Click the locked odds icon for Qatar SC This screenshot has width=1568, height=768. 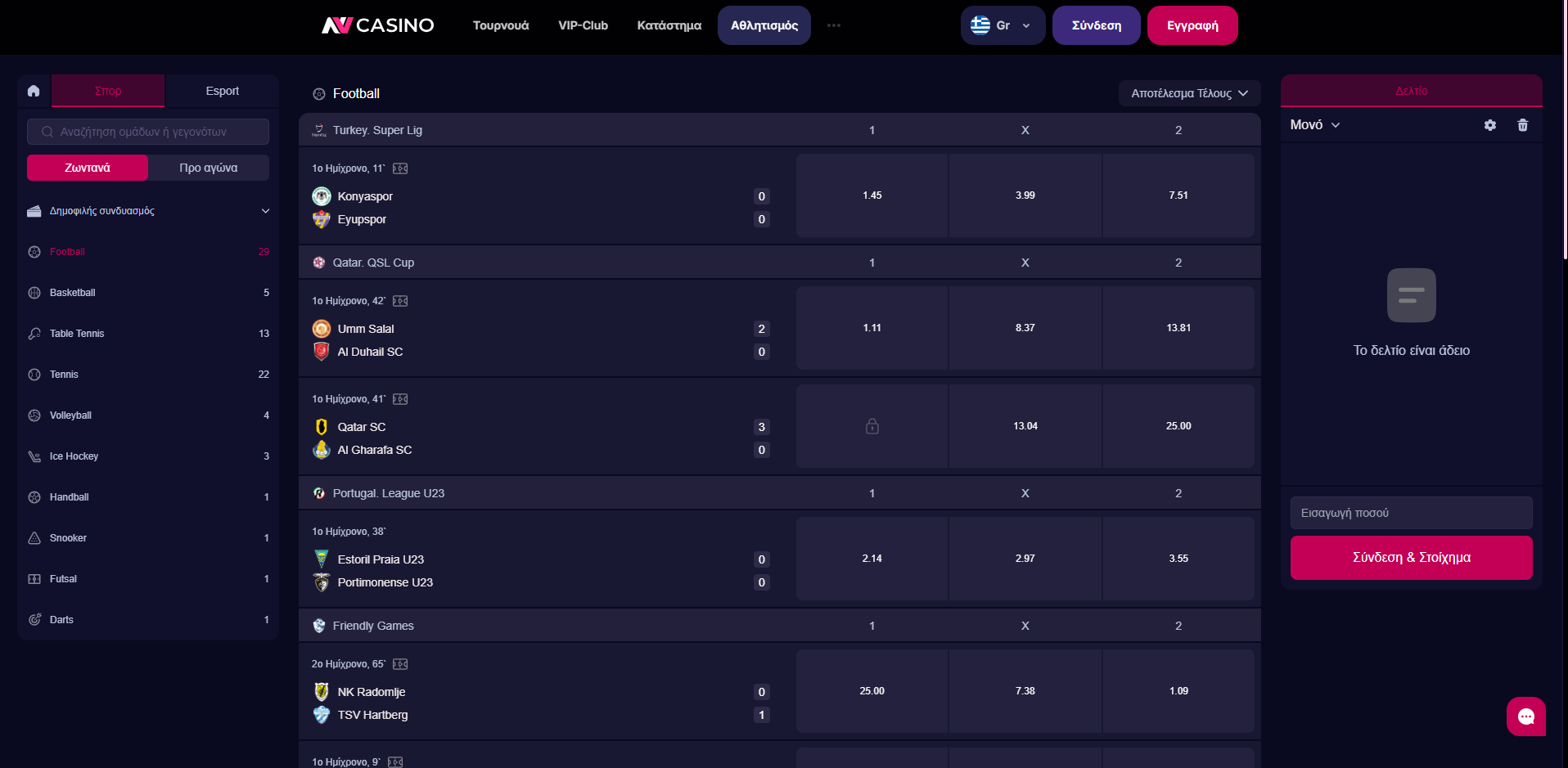[x=872, y=426]
